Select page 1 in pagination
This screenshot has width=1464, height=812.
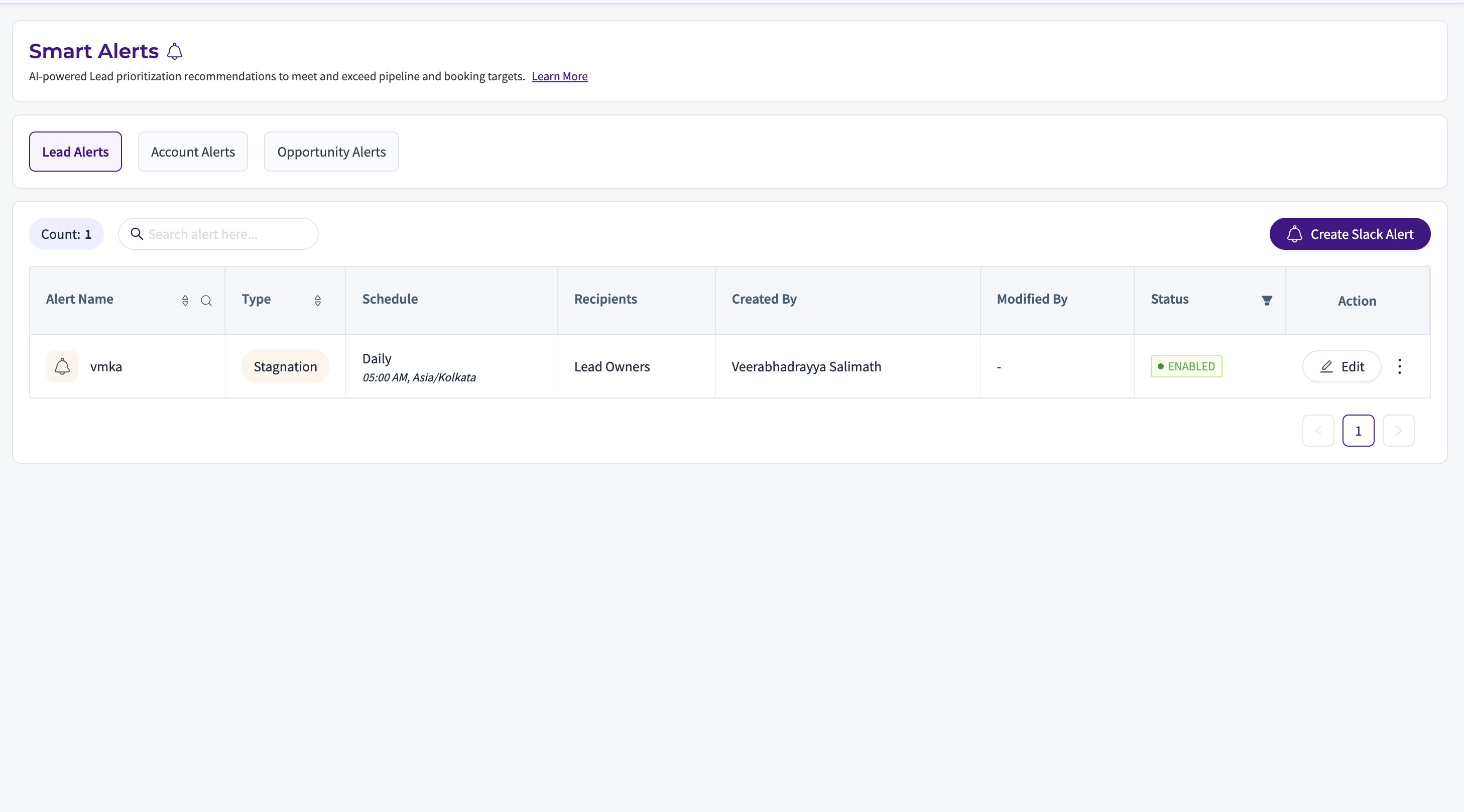point(1358,431)
